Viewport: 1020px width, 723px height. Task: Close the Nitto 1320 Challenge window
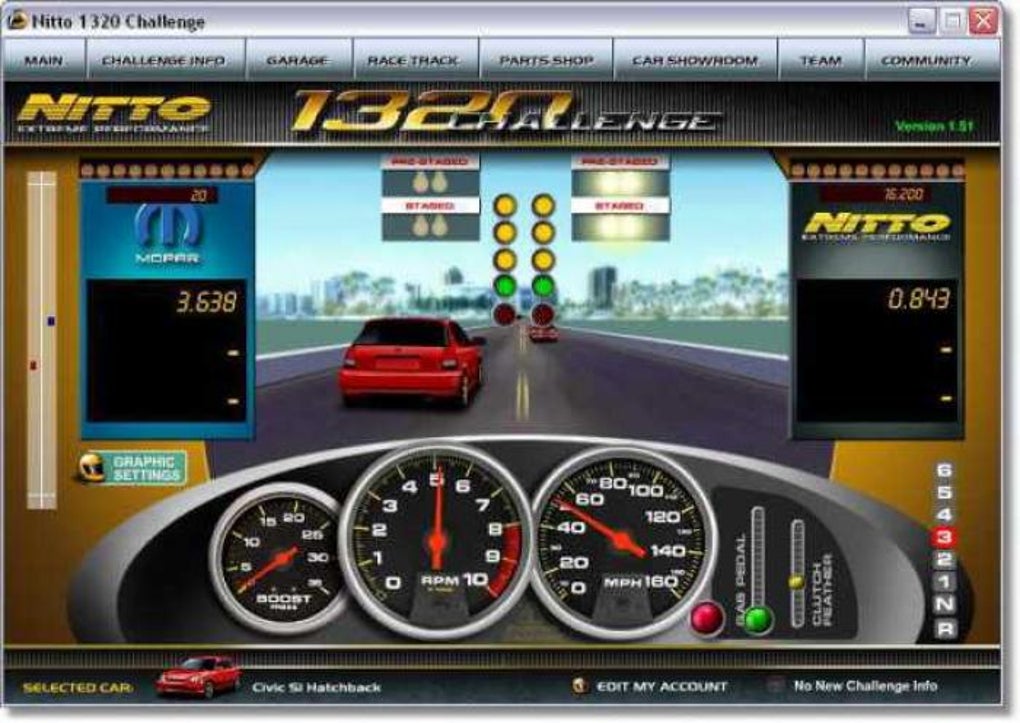[984, 21]
